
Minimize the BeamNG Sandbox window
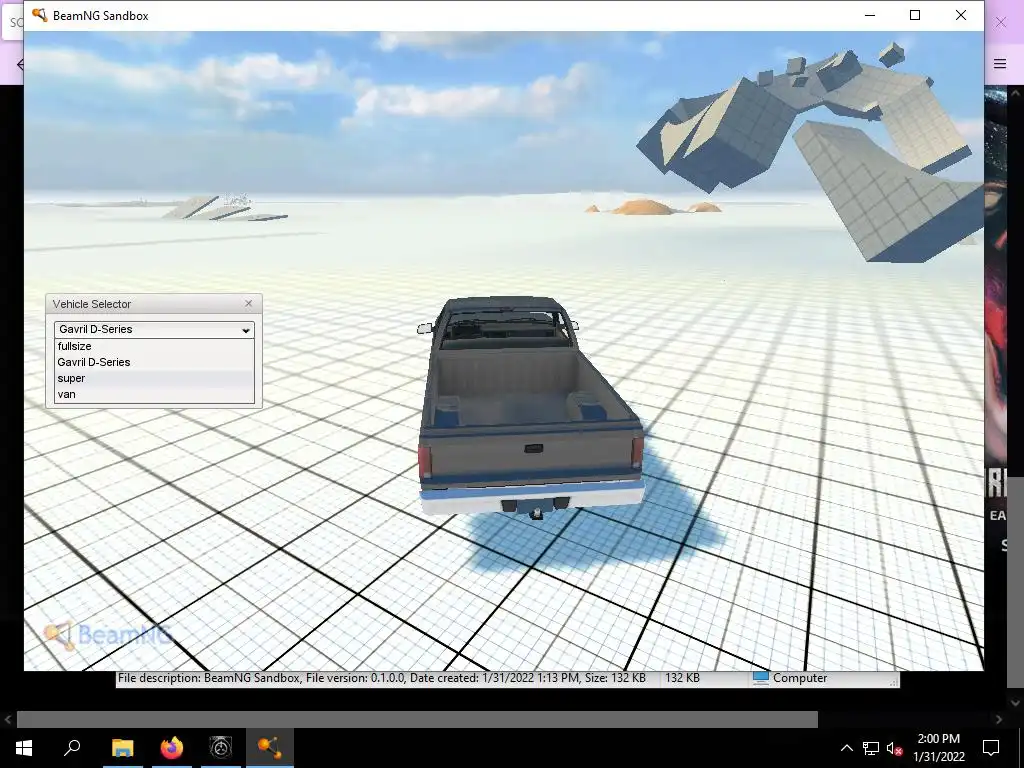870,15
